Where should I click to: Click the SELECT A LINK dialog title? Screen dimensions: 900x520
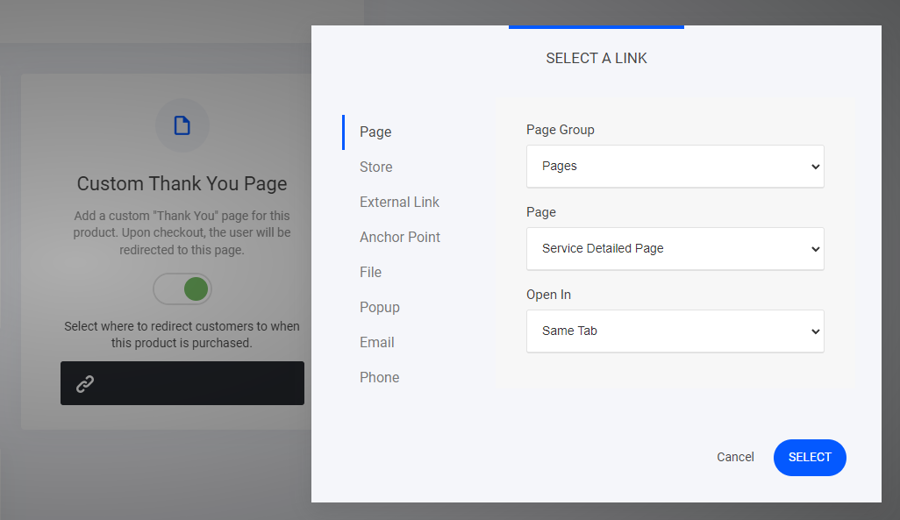pyautogui.click(x=596, y=58)
